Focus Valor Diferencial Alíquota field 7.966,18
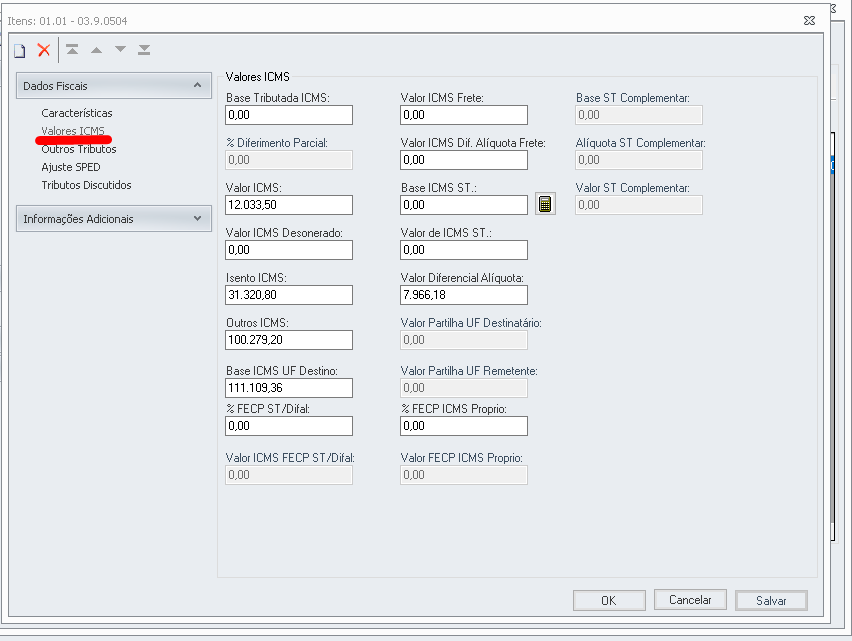Image resolution: width=852 pixels, height=641 pixels. click(464, 295)
